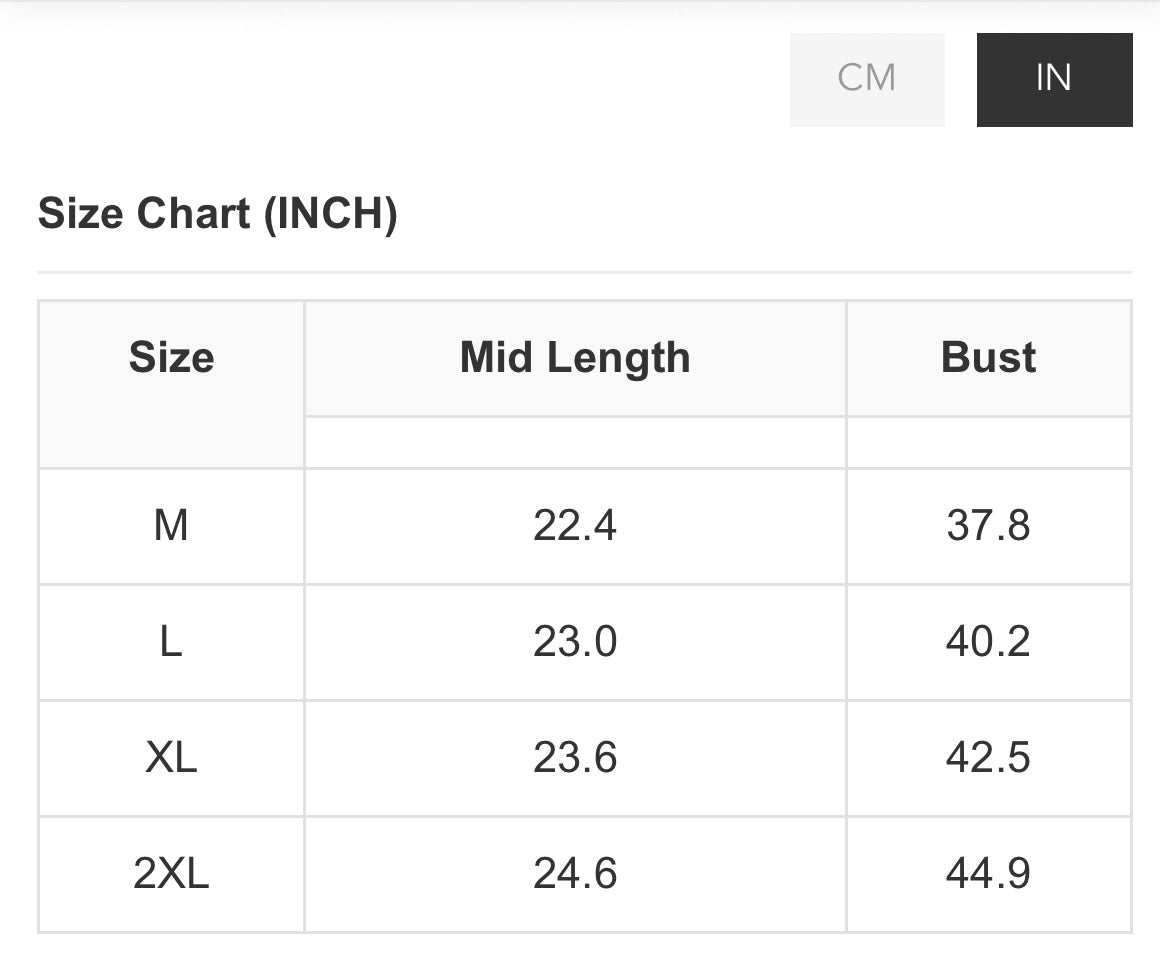The height and width of the screenshot is (978, 1160).
Task: Click the 37.8 bust value
Action: point(988,526)
